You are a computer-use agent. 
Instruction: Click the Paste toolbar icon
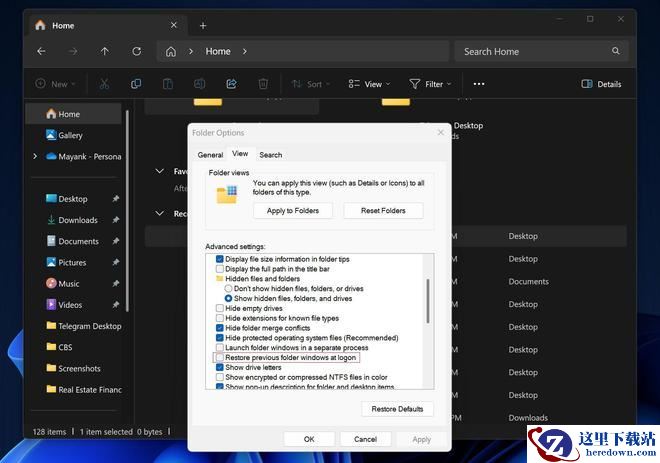point(168,84)
